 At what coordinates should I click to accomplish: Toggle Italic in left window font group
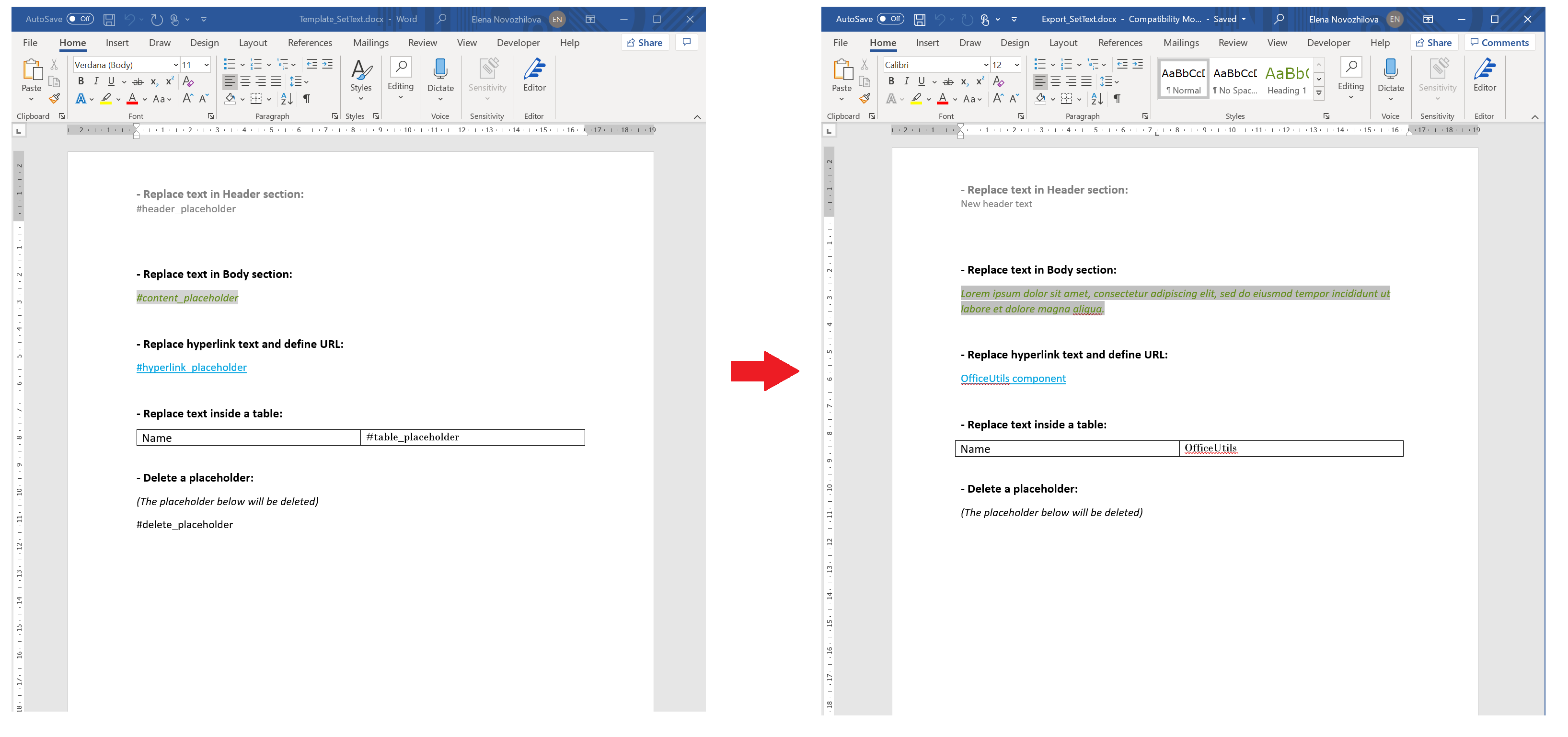96,81
